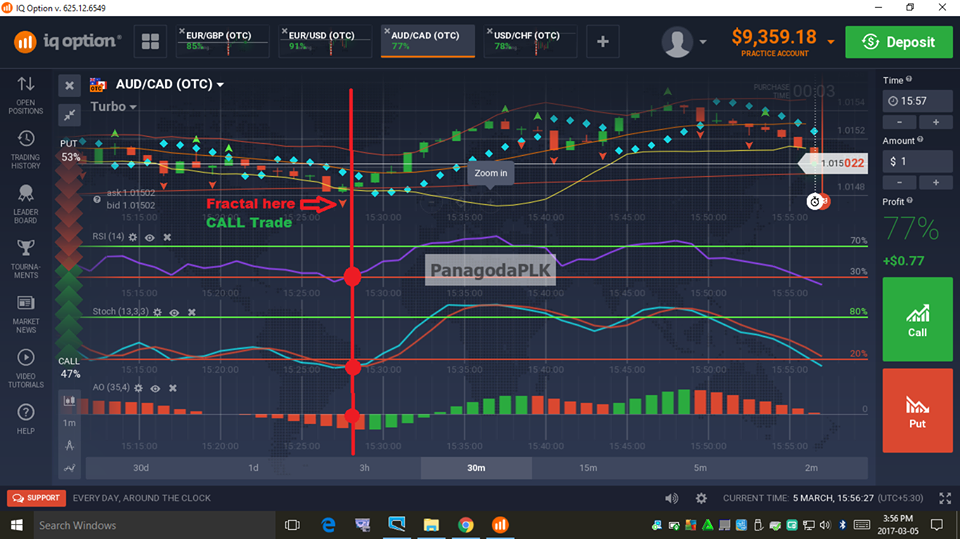Open the account balance dropdown arrow
Image resolution: width=960 pixels, height=539 pixels.
(831, 42)
